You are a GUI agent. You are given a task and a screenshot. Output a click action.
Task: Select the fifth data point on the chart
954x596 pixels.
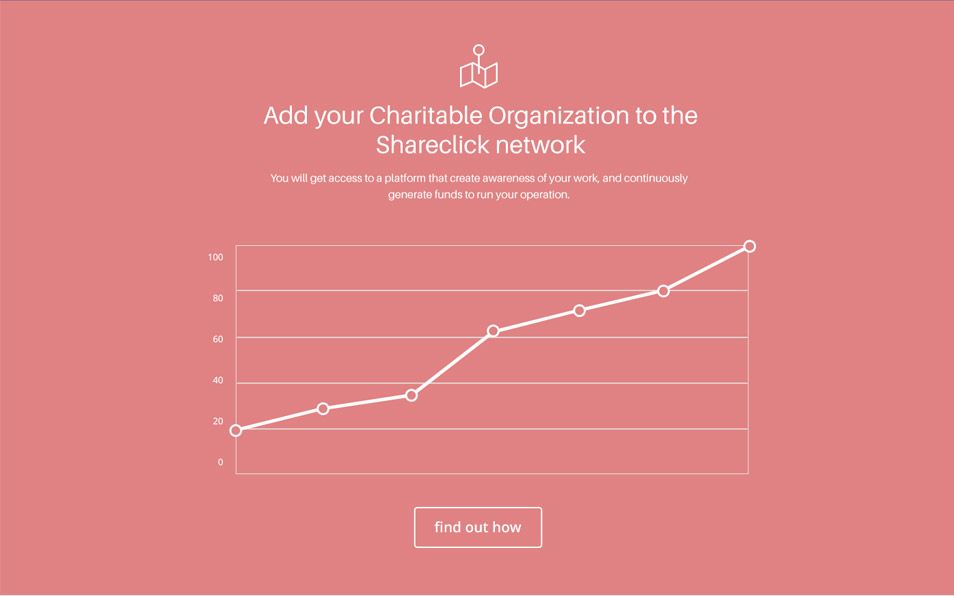(579, 311)
